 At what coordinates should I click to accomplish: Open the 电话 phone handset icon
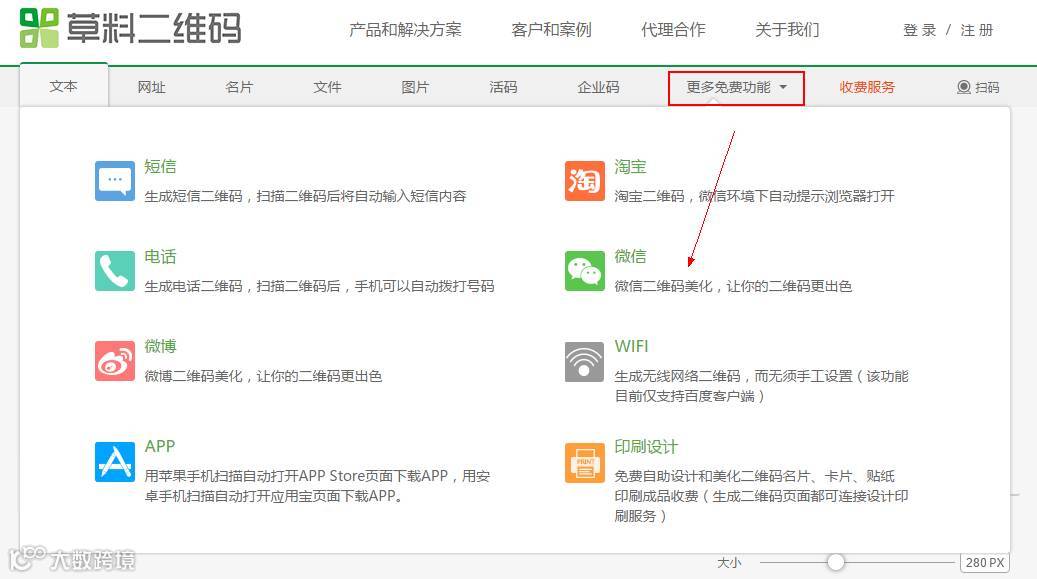(x=114, y=271)
